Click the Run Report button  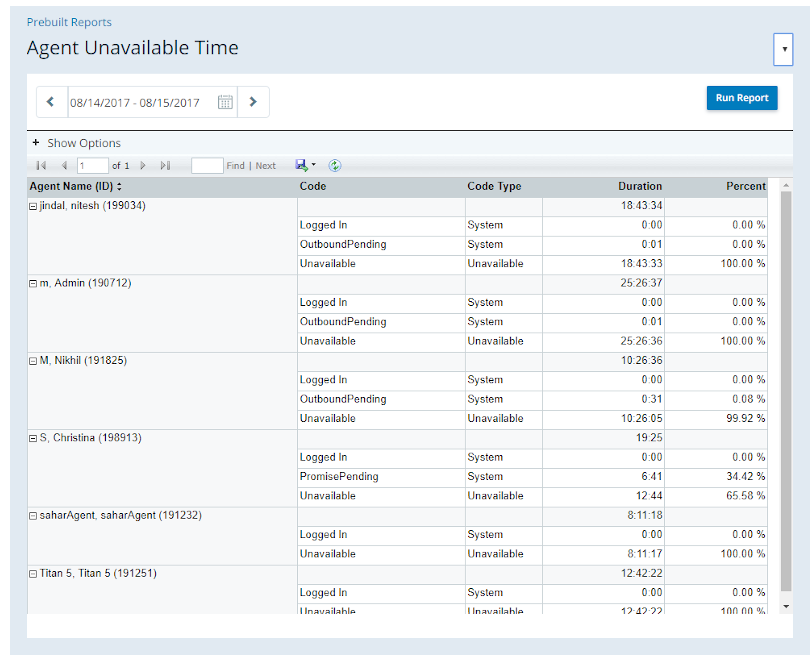click(742, 98)
